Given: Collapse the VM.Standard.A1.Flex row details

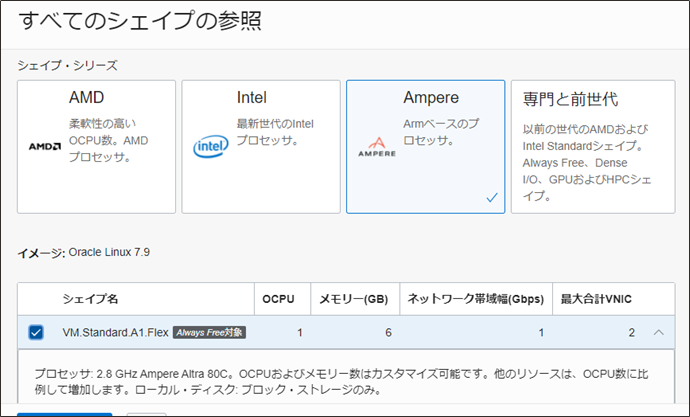Looking at the screenshot, I should pyautogui.click(x=659, y=332).
